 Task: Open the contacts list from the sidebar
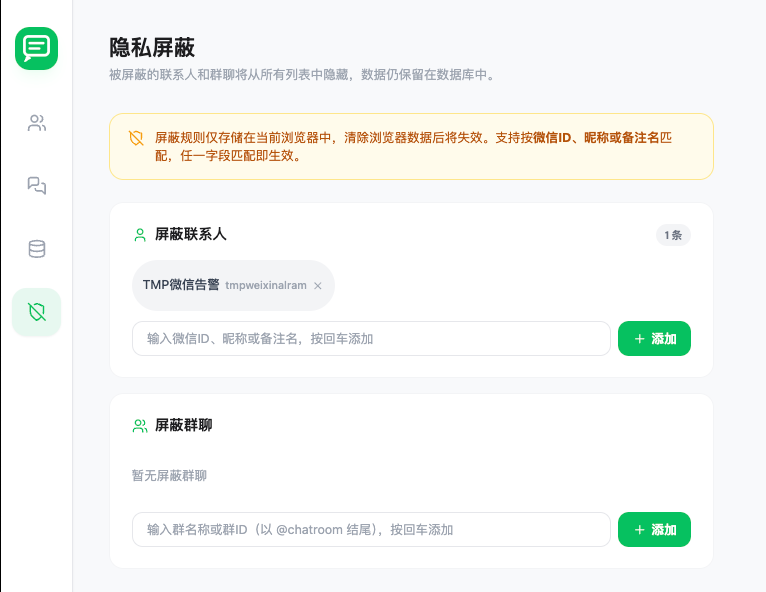[37, 124]
